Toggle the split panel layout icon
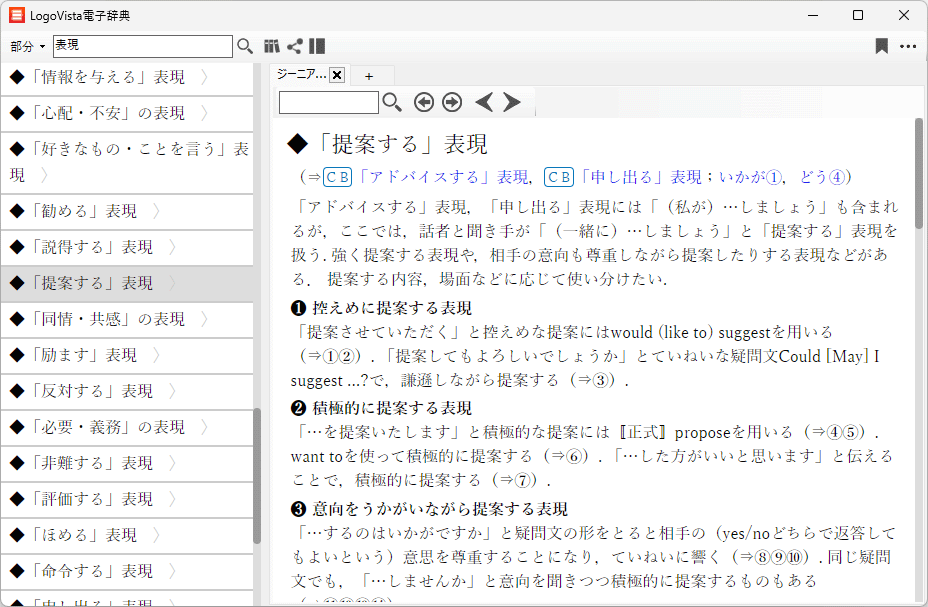Image resolution: width=928 pixels, height=607 pixels. tap(317, 46)
